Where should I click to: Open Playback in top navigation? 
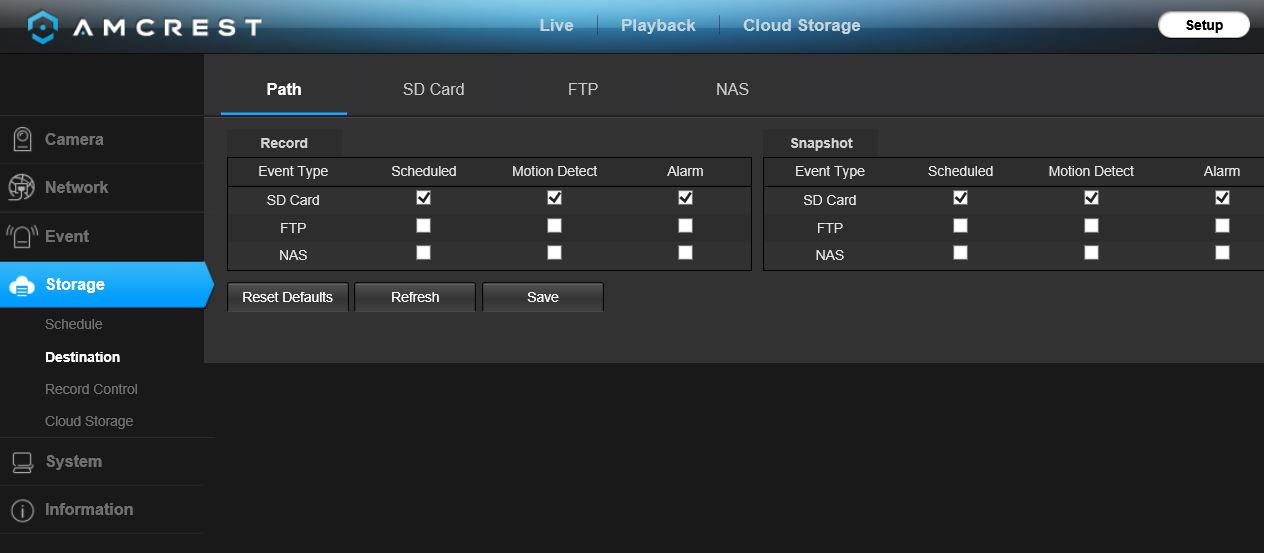(x=658, y=26)
